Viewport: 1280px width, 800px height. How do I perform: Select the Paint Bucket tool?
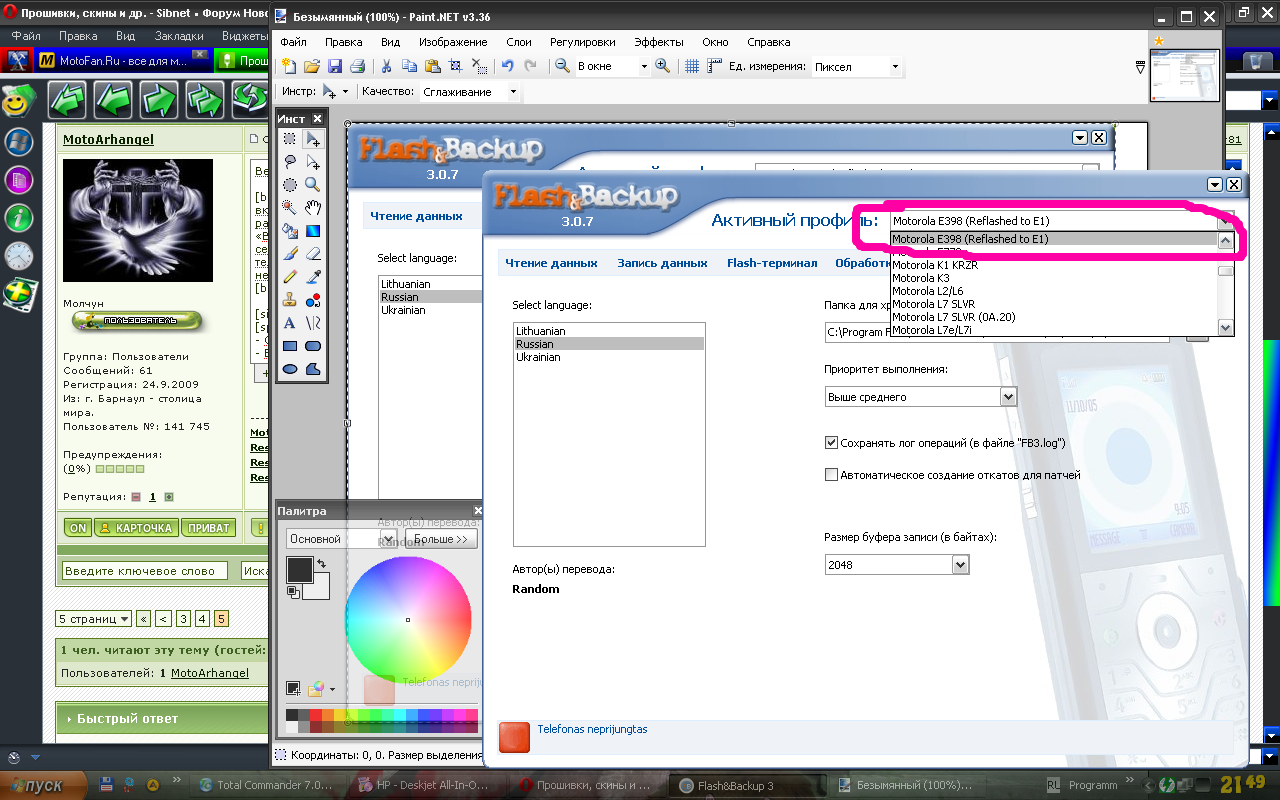(290, 230)
